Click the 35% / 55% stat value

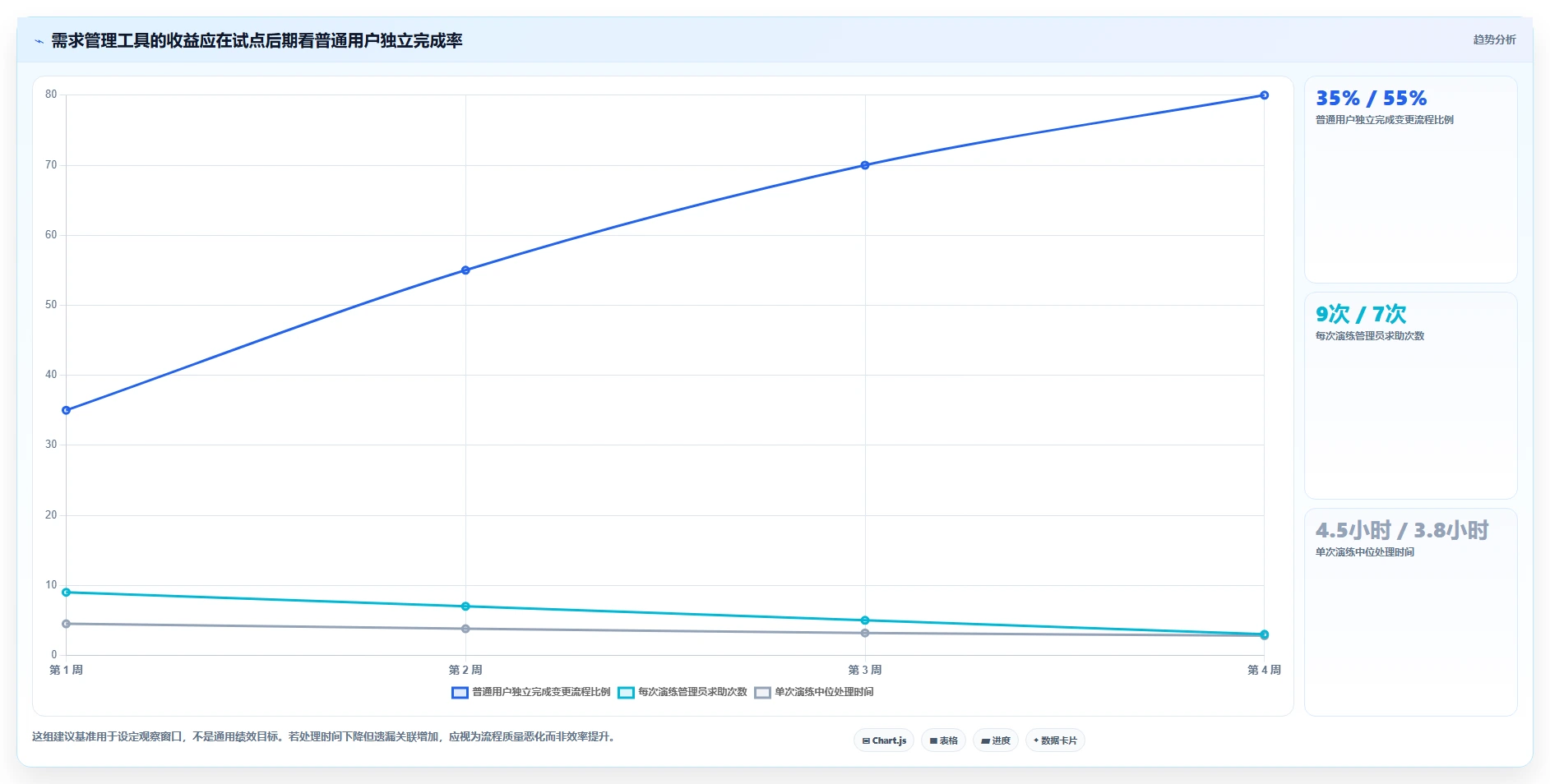(1371, 99)
